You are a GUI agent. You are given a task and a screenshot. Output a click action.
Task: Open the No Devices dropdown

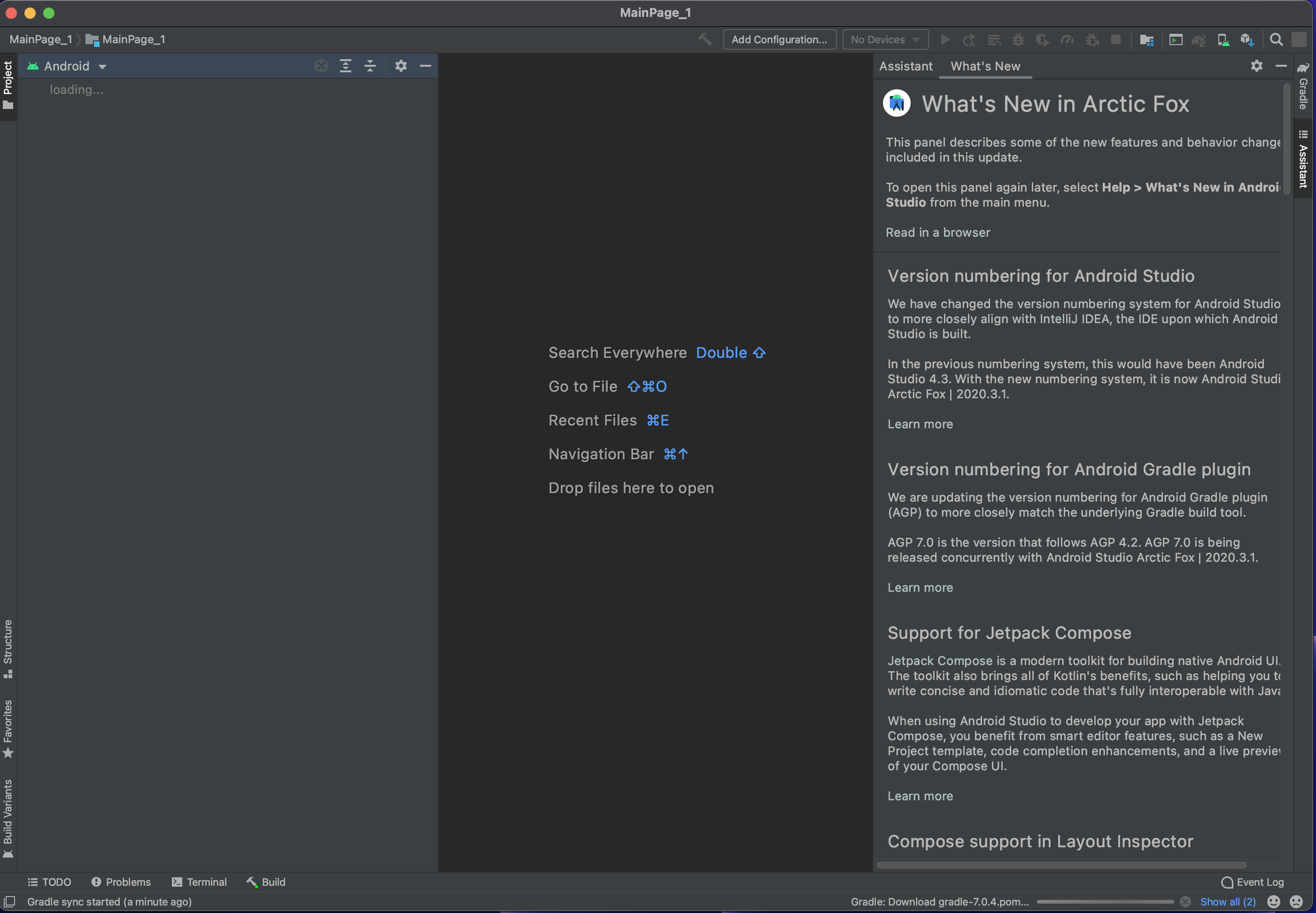884,39
